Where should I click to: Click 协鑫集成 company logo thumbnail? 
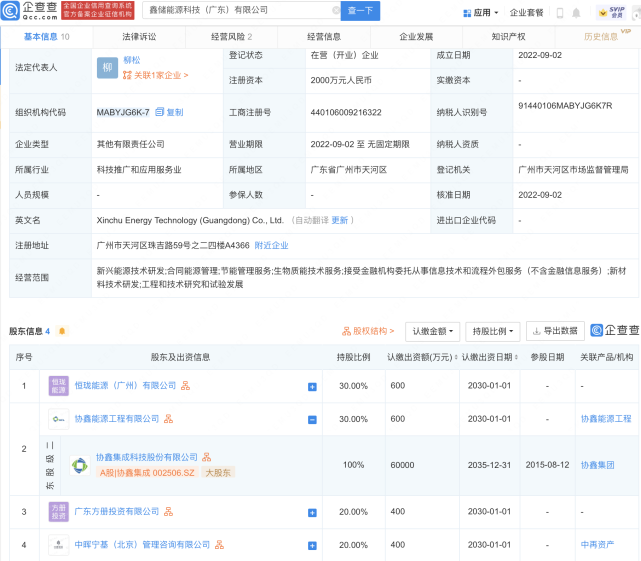79,465
